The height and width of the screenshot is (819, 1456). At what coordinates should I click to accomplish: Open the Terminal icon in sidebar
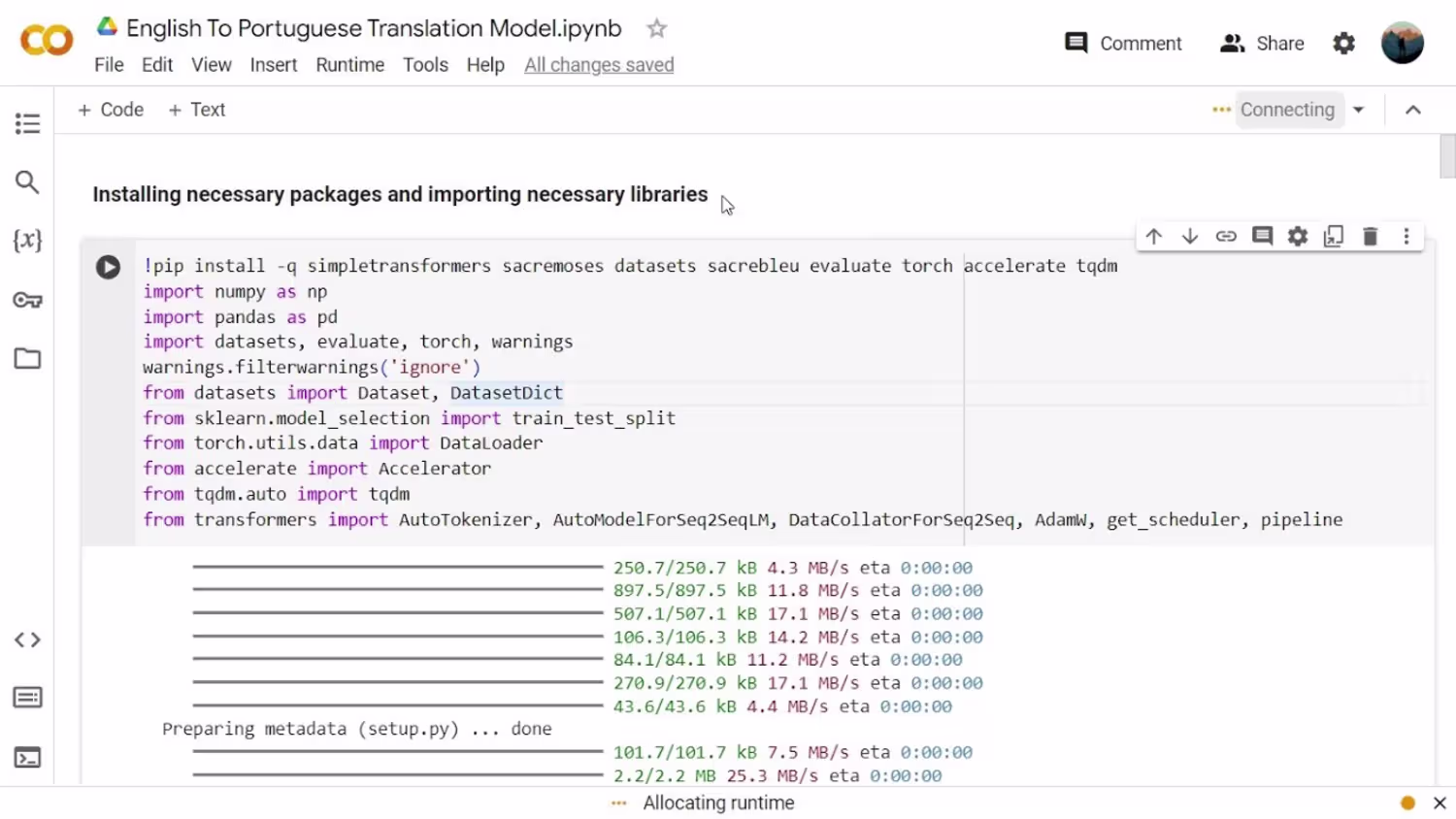coord(27,757)
